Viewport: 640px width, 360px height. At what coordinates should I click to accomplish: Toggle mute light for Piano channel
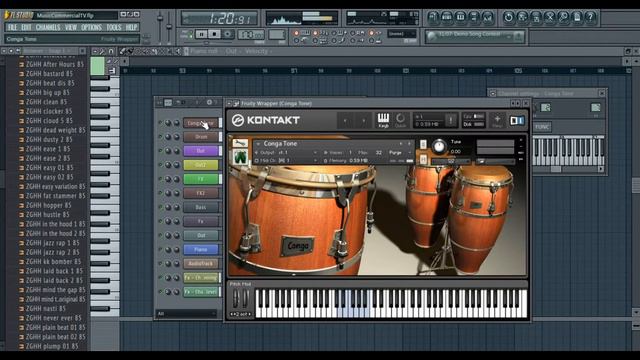click(x=160, y=249)
